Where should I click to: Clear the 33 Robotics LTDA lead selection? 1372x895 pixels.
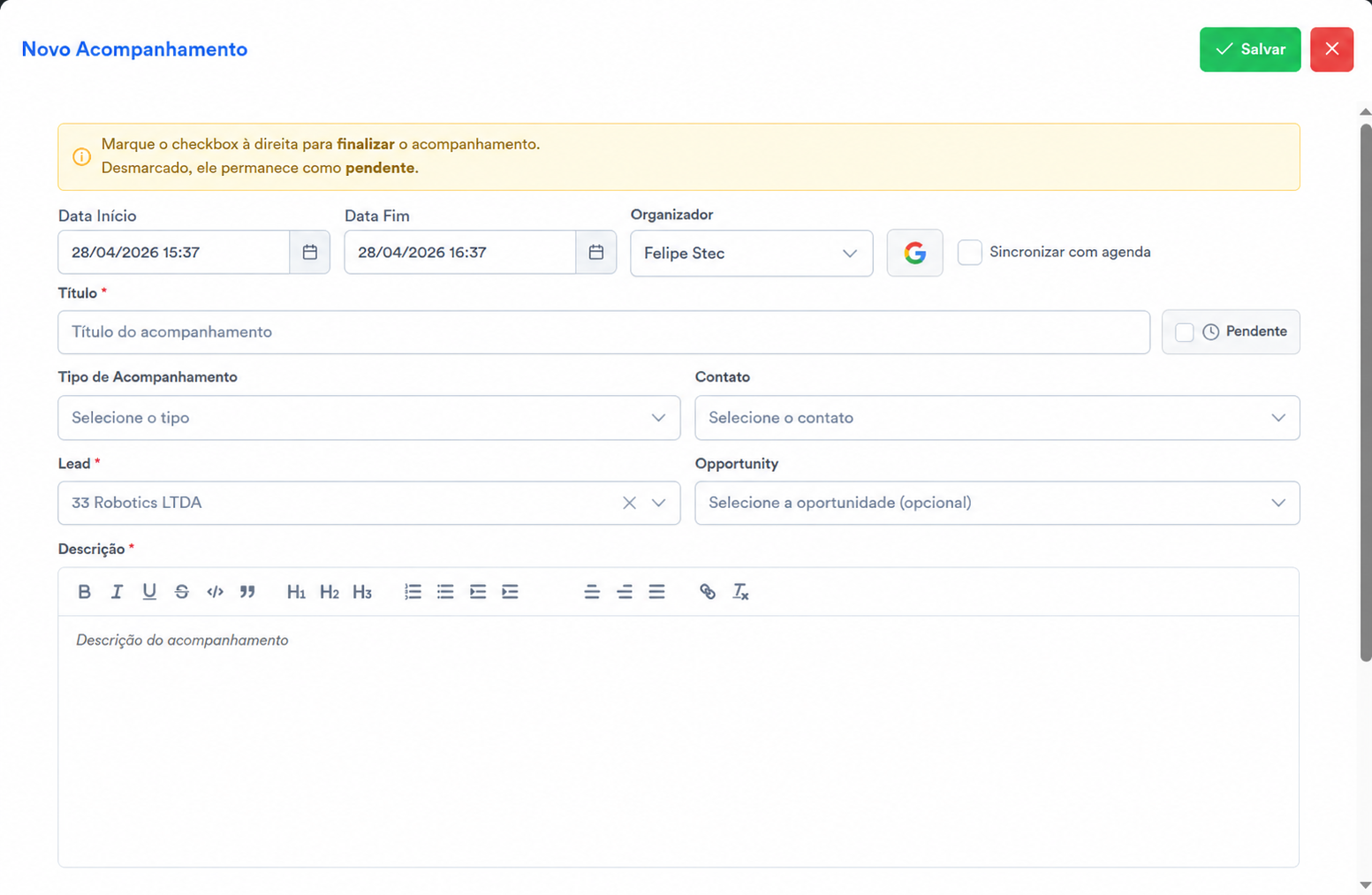[629, 503]
